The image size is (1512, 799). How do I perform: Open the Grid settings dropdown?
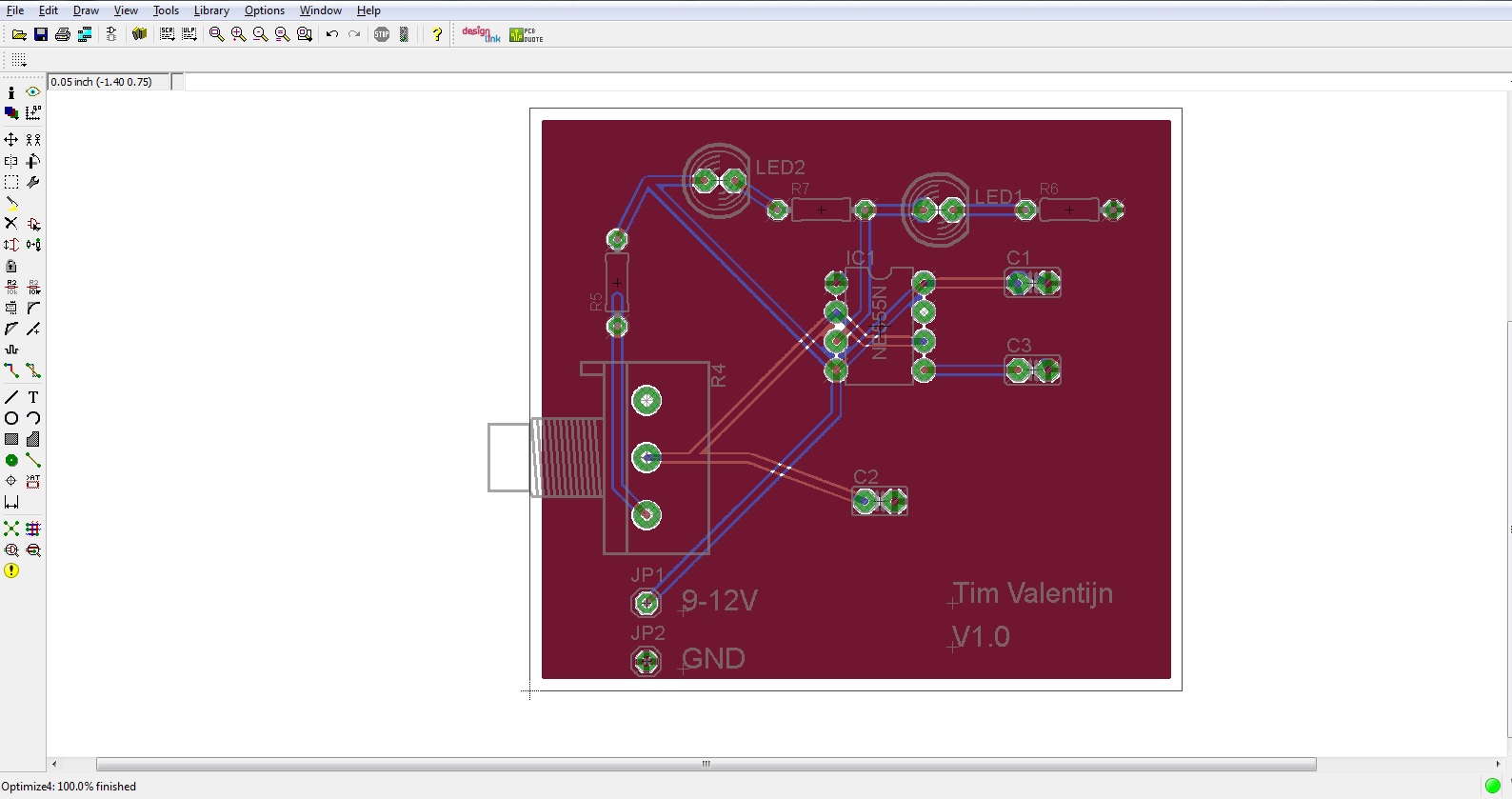[x=19, y=60]
